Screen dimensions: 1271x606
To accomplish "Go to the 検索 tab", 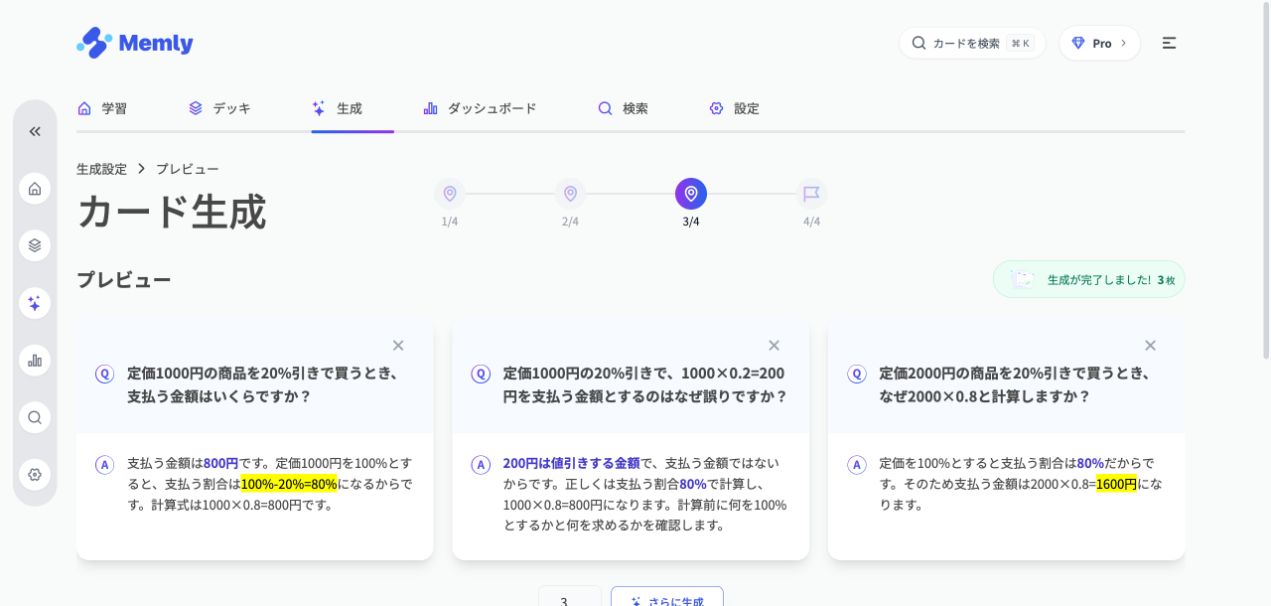I will pos(623,108).
